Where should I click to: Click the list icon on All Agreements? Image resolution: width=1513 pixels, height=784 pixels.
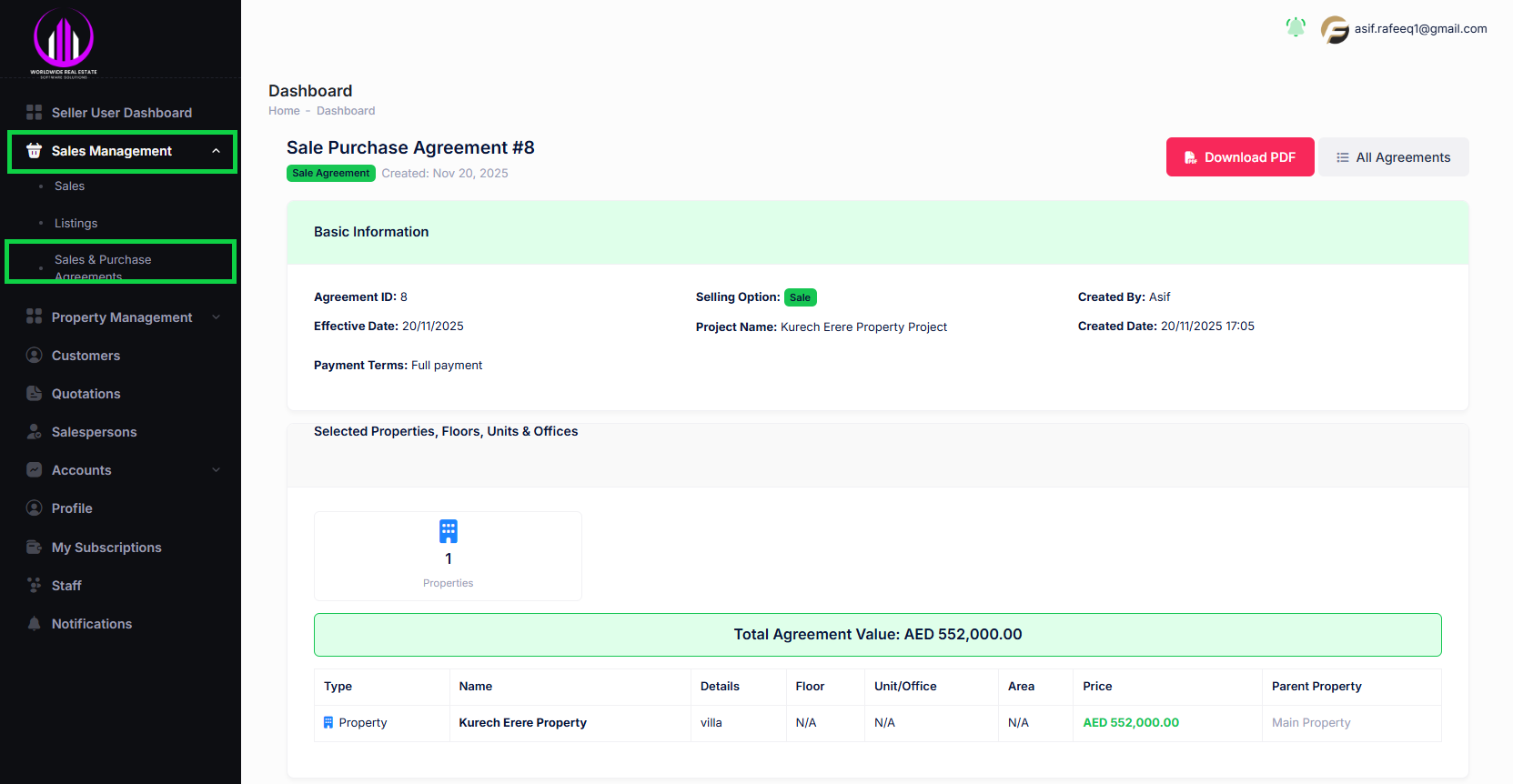(1343, 157)
